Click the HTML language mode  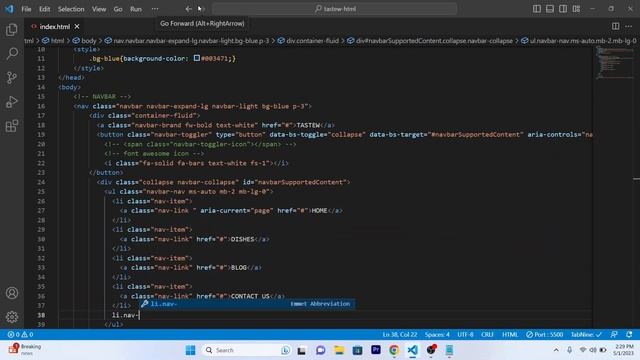510,334
